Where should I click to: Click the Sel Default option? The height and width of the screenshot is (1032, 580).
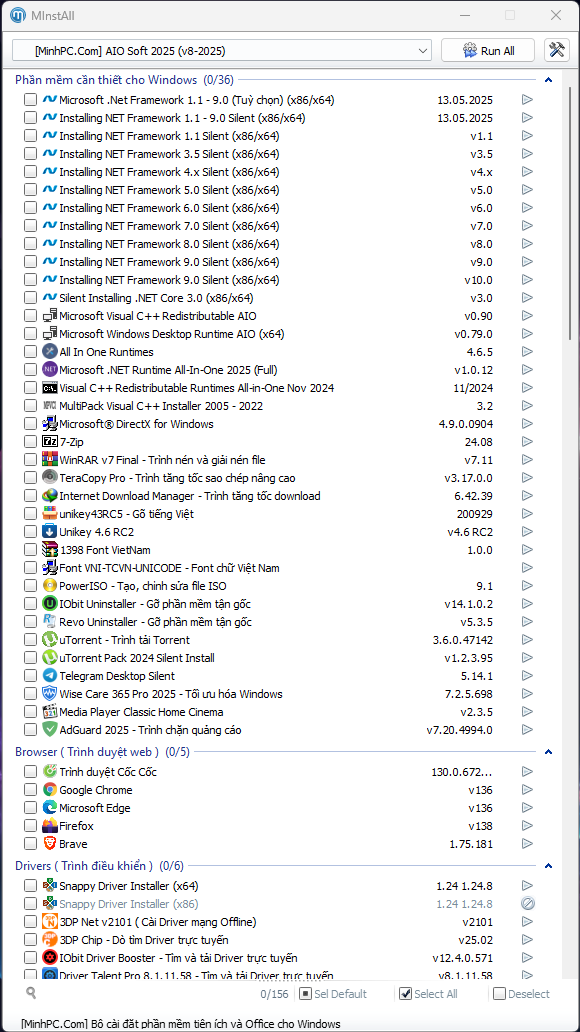[332, 994]
